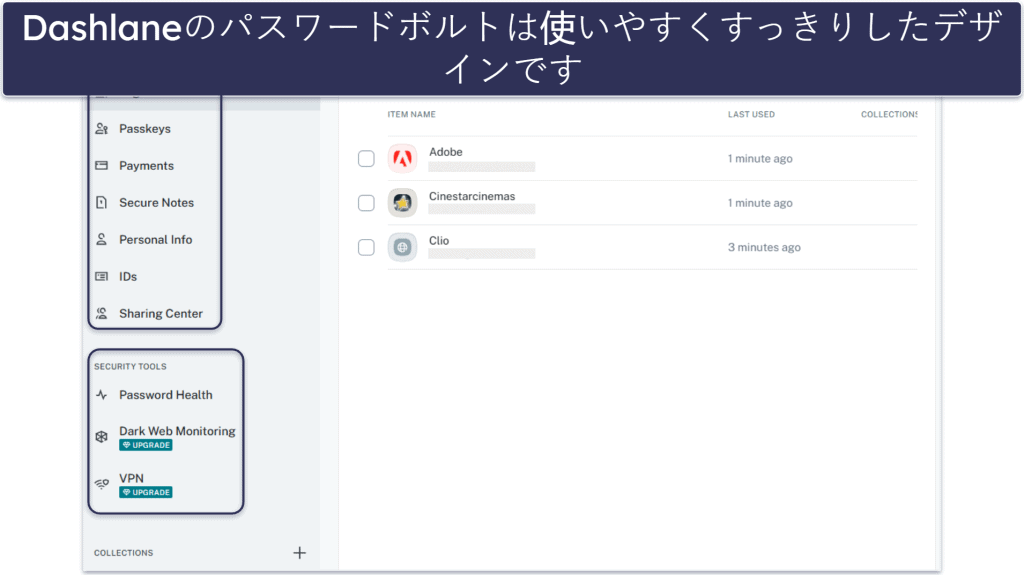Screen dimensions: 1024x575
Task: Click the IDs card icon
Action: [102, 276]
